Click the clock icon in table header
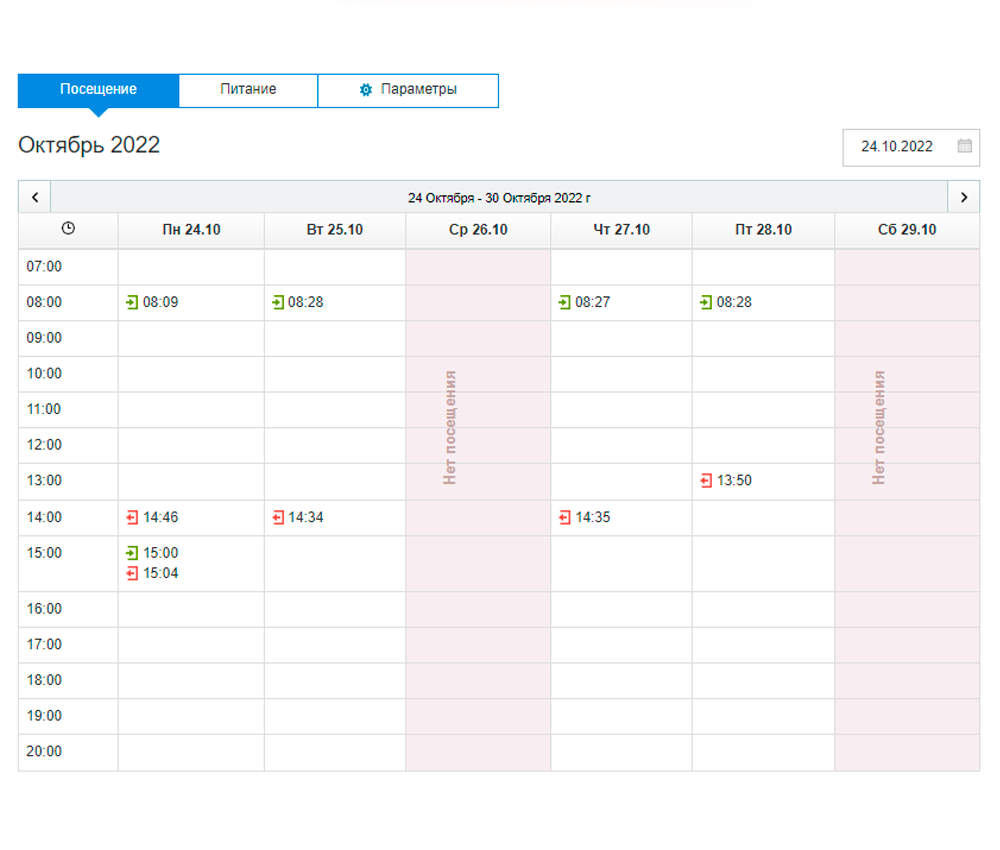Screen dimensions: 1000x850 point(68,228)
